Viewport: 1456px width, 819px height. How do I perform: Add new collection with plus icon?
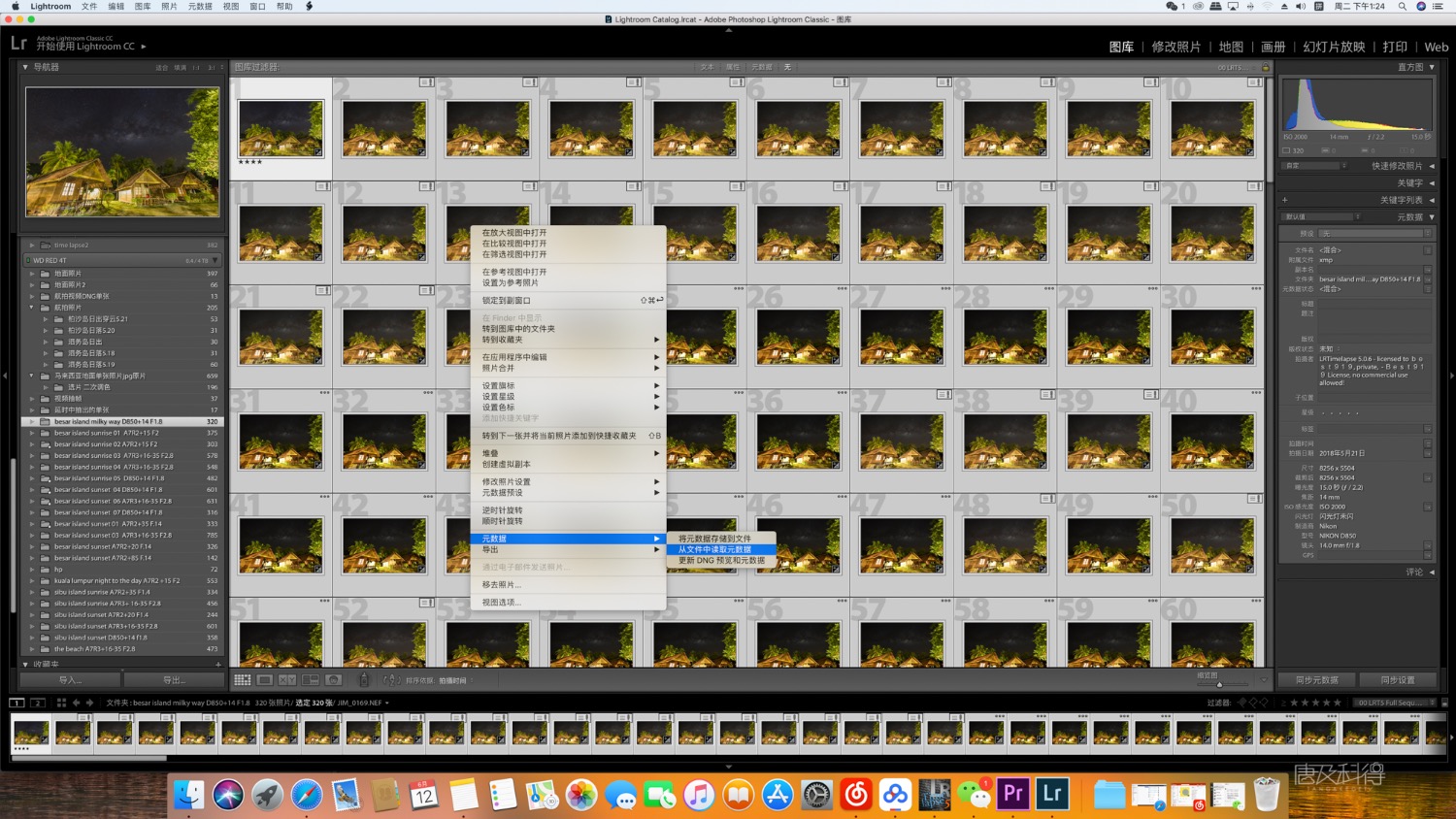point(217,665)
